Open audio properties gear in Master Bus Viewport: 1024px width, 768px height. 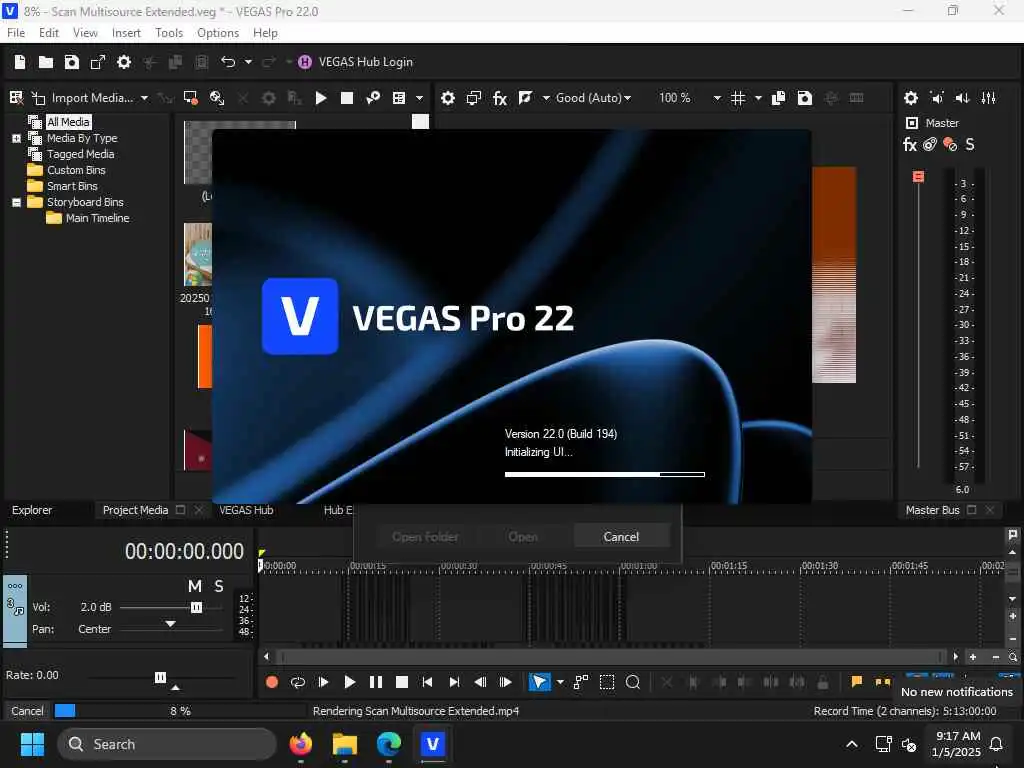click(x=911, y=98)
